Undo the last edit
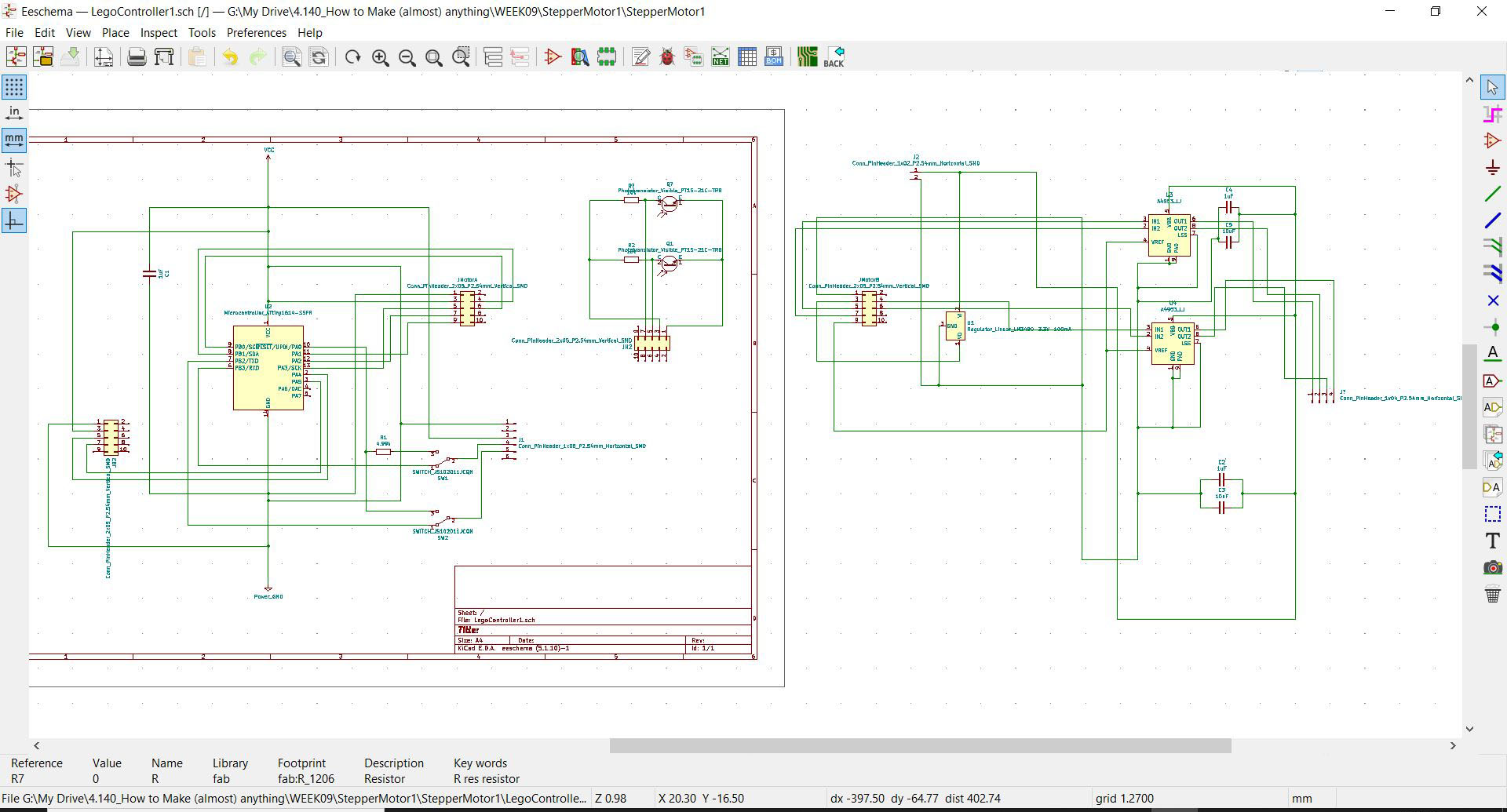 230,56
